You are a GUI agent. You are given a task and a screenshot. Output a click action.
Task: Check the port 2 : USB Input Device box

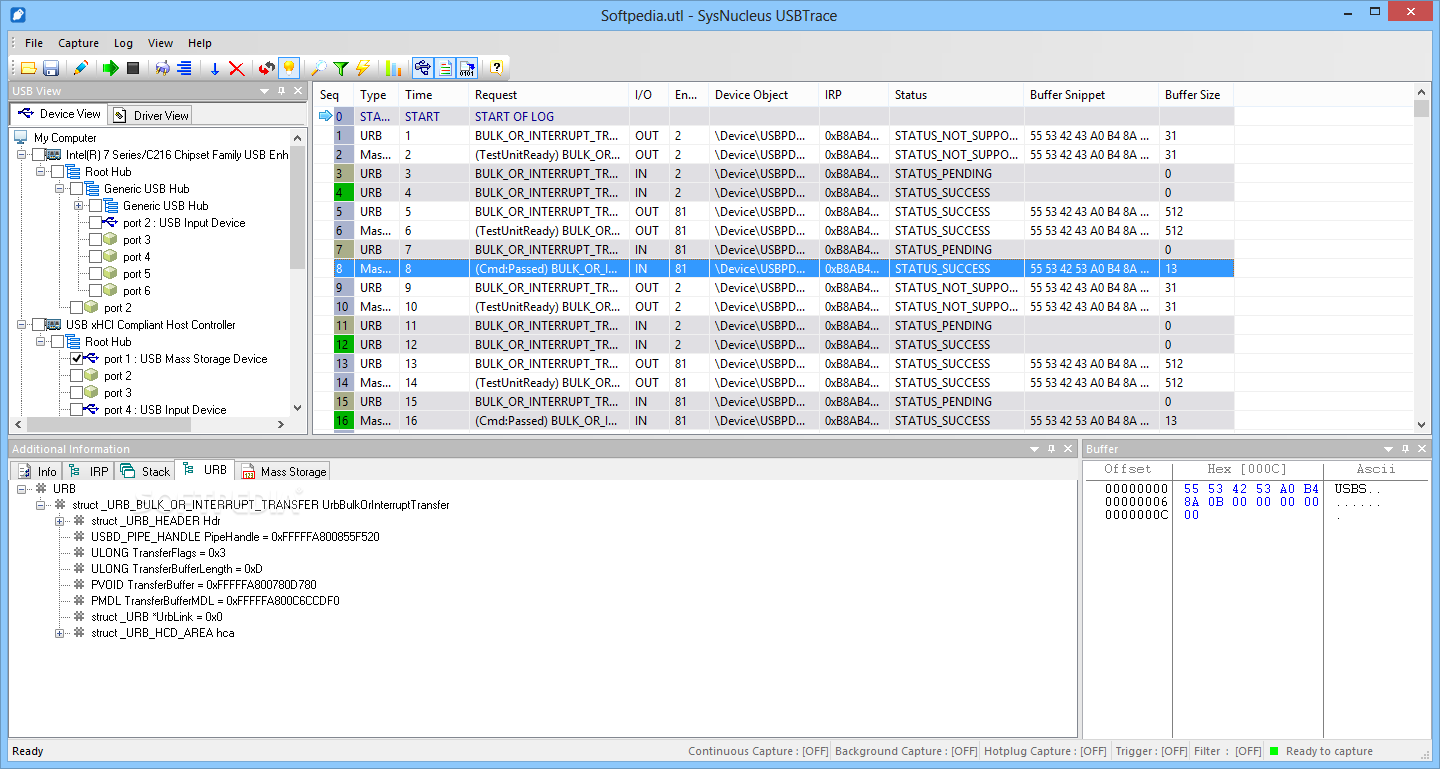(x=95, y=223)
